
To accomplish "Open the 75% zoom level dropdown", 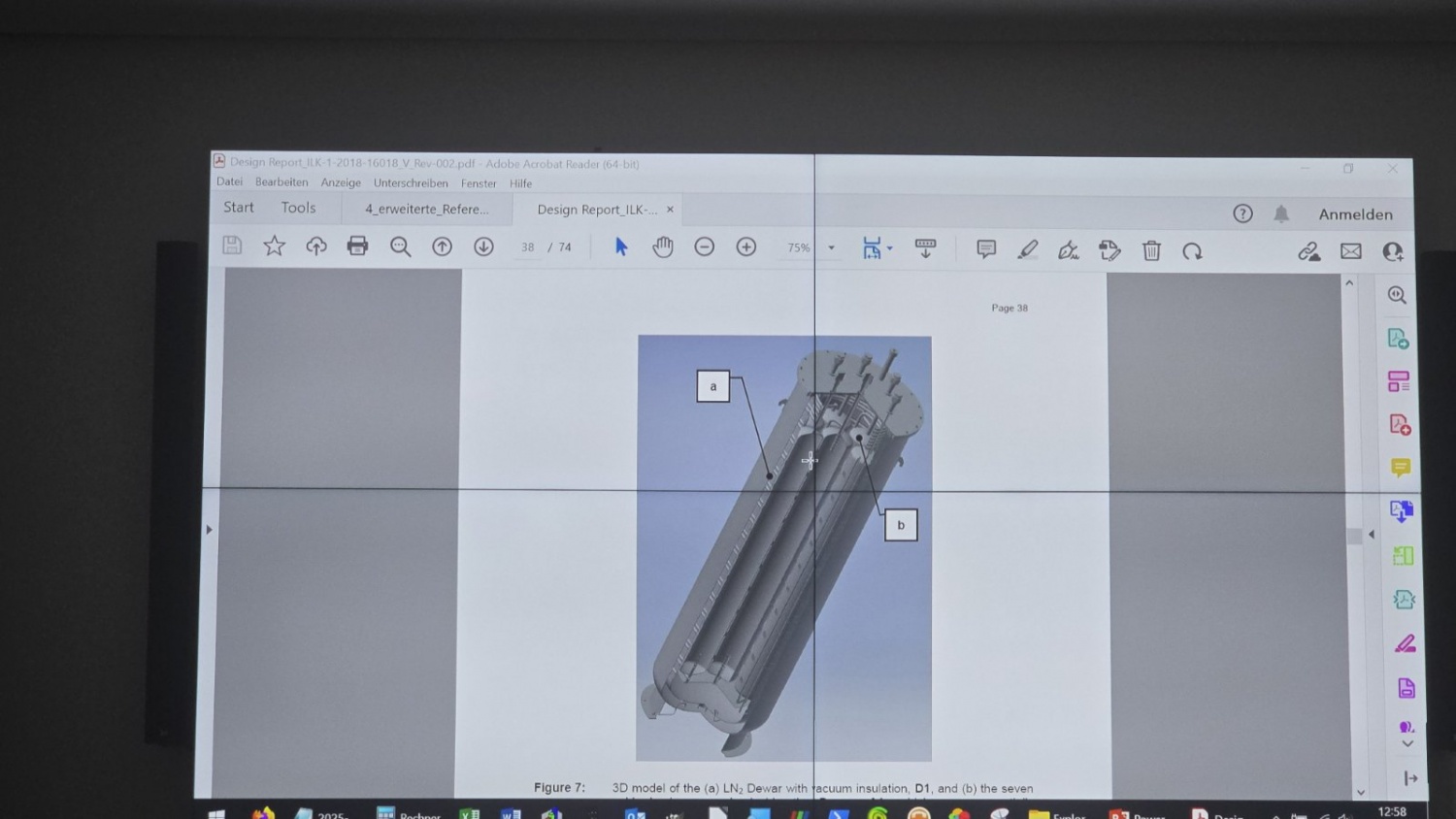I will click(831, 248).
